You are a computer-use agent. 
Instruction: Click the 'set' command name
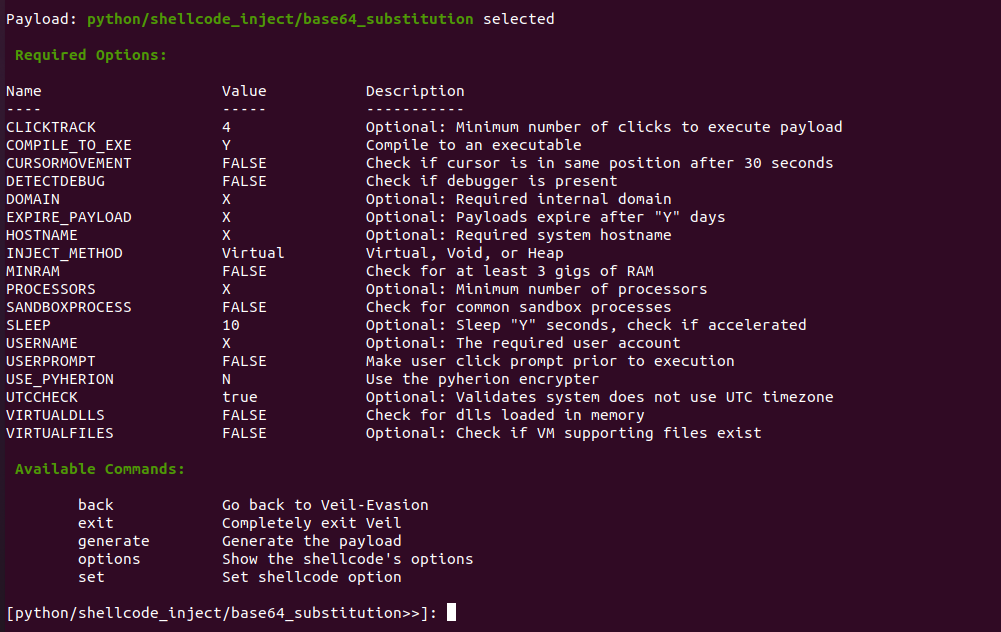point(91,577)
